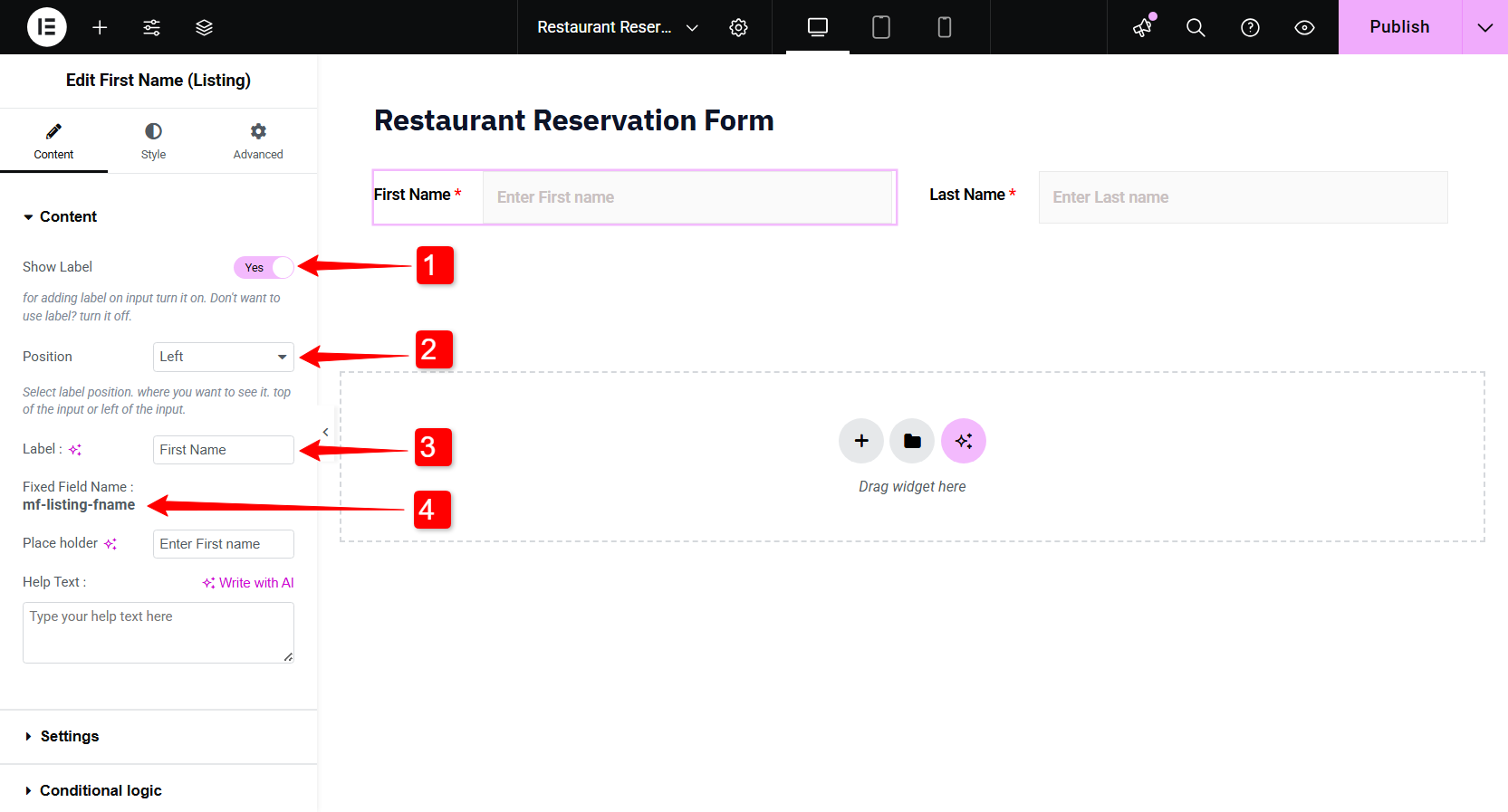Open the Finder search icon
The width and height of the screenshot is (1508, 812).
(1196, 27)
